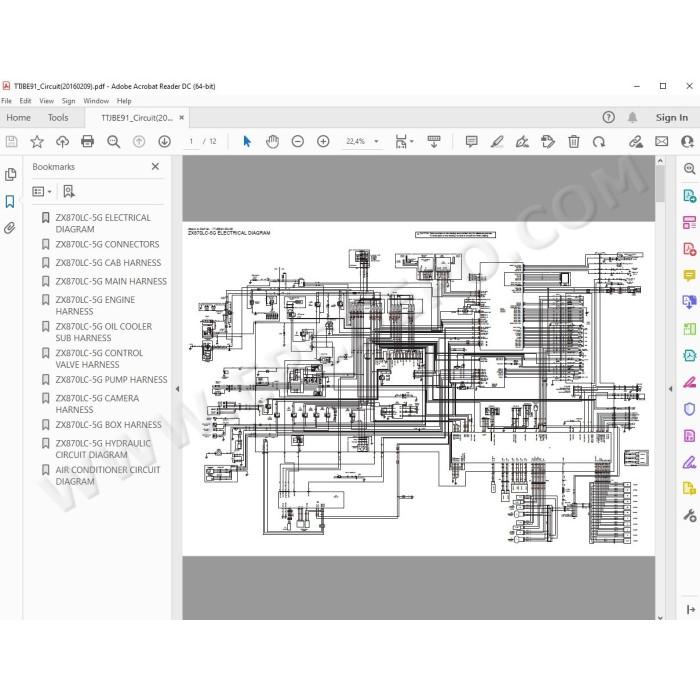The height and width of the screenshot is (700, 700).
Task: Open ZX870LC-5G CAB HARNESS bookmark
Action: tap(108, 262)
